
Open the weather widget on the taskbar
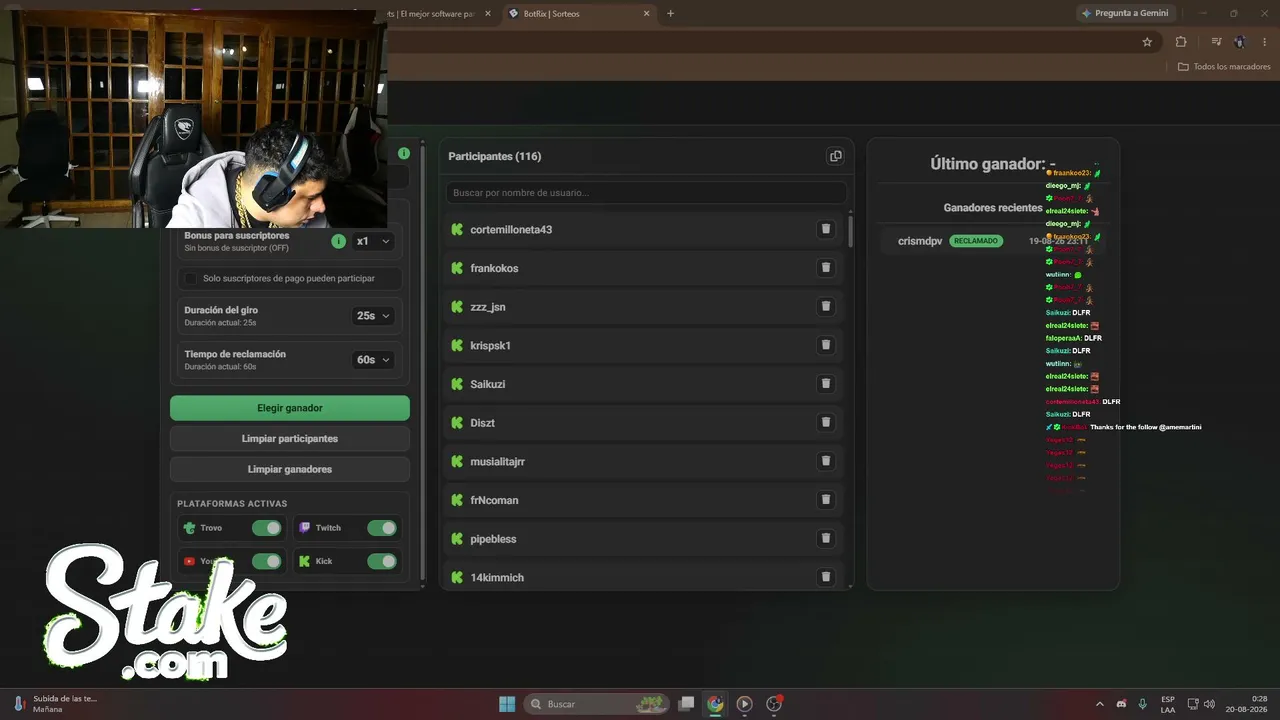point(56,704)
